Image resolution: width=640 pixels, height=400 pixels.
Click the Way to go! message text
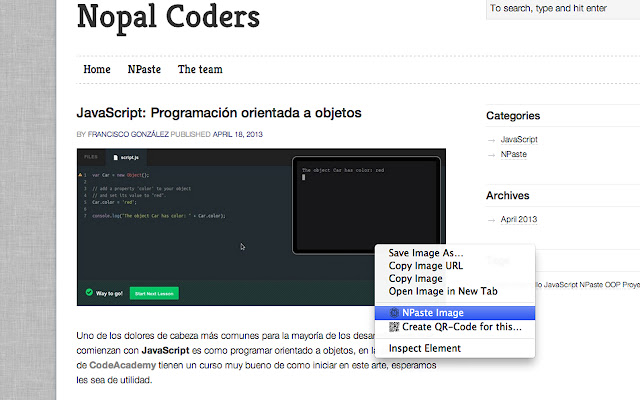109,293
